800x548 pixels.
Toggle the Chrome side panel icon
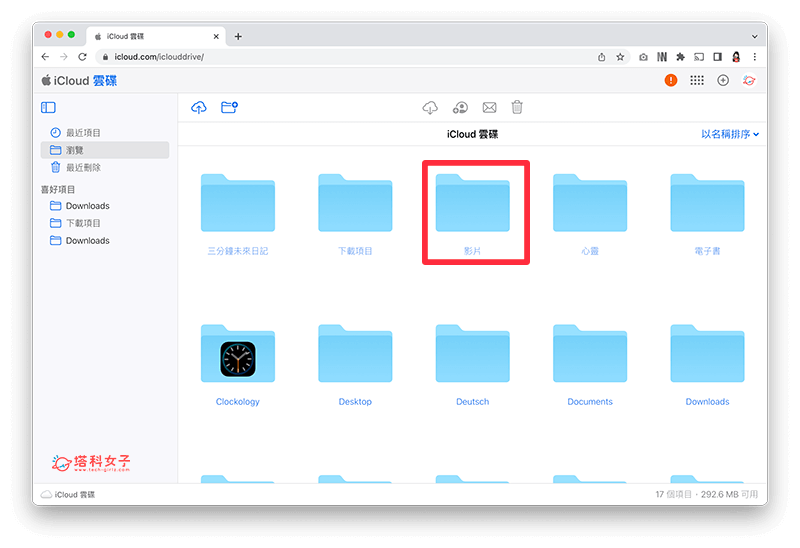(x=717, y=57)
